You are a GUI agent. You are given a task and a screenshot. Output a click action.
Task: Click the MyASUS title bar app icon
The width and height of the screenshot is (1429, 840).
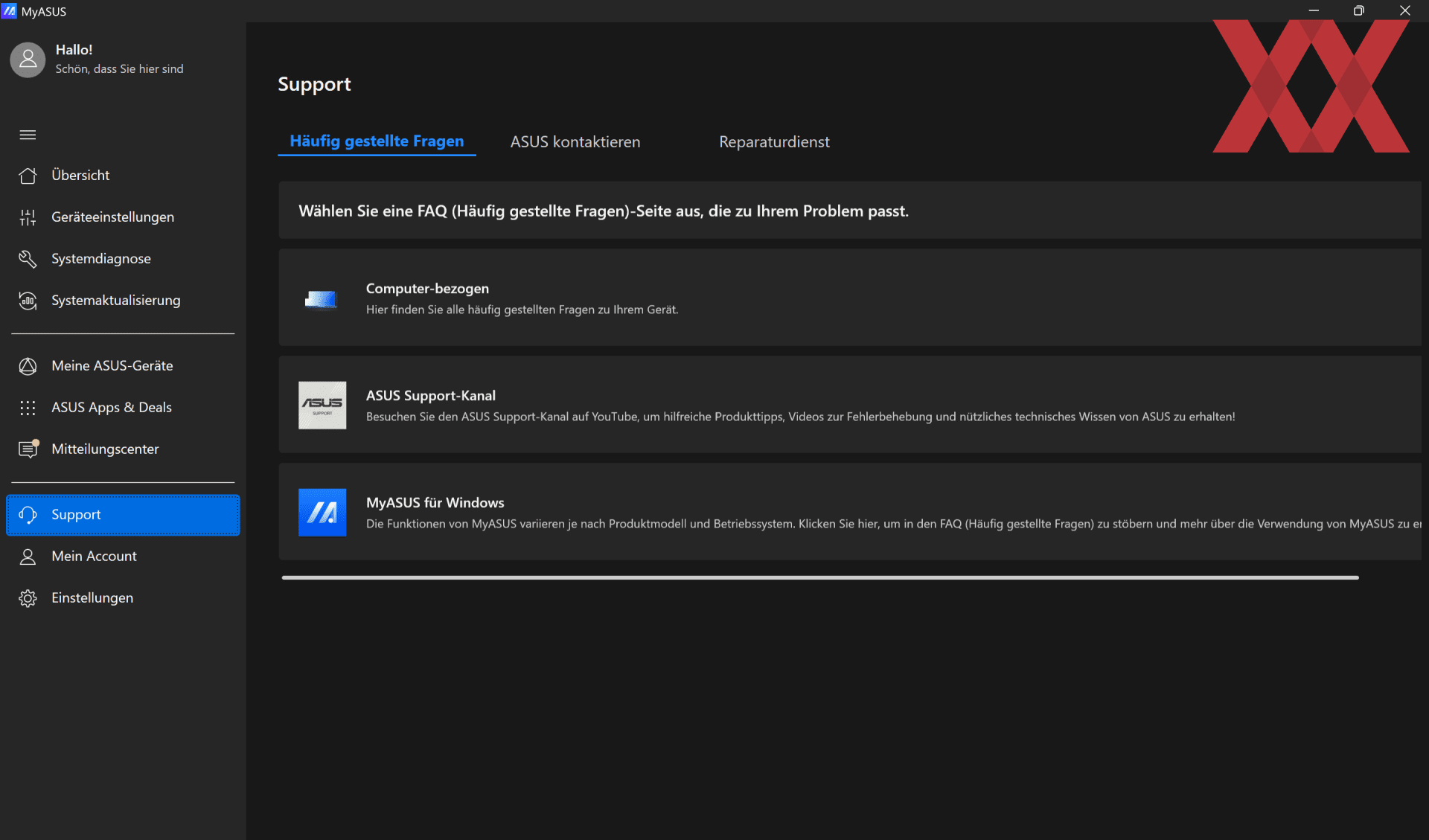[x=9, y=11]
